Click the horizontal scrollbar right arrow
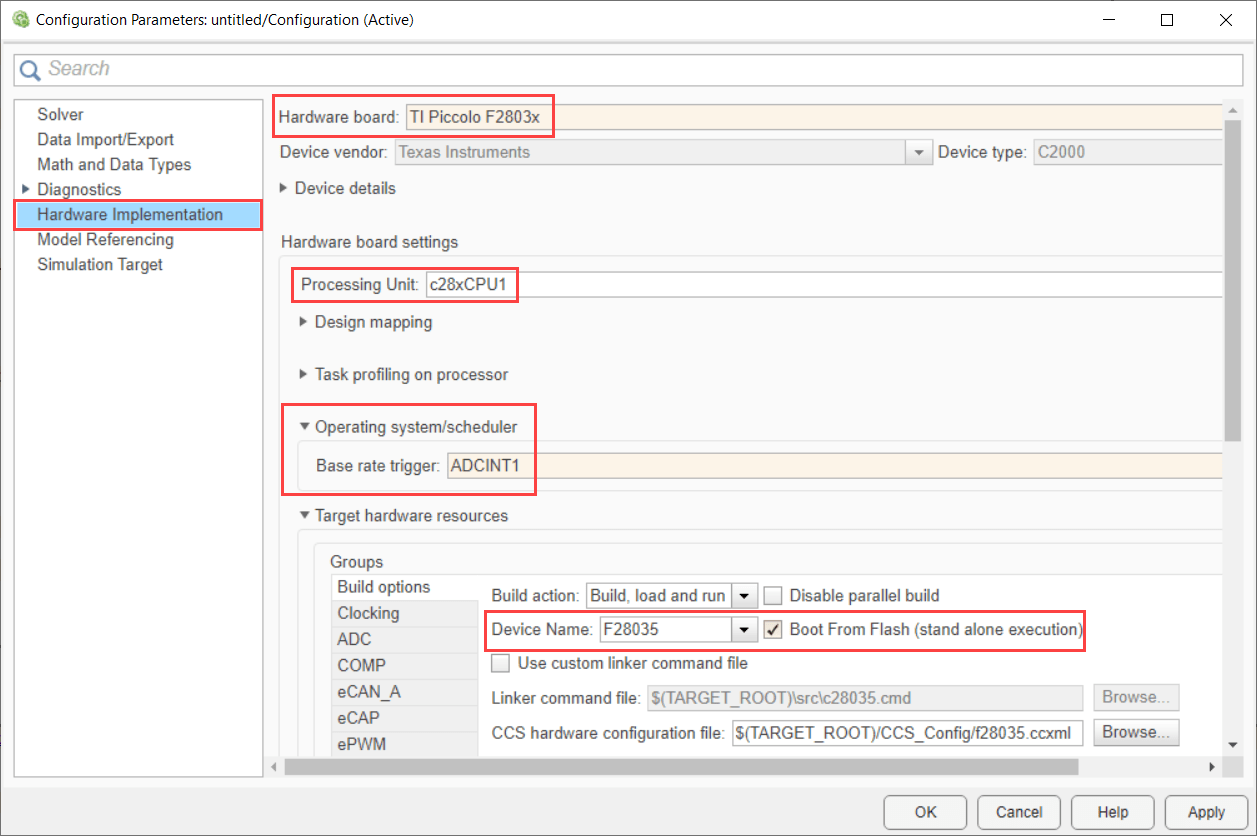The image size is (1257, 836). click(x=1212, y=767)
